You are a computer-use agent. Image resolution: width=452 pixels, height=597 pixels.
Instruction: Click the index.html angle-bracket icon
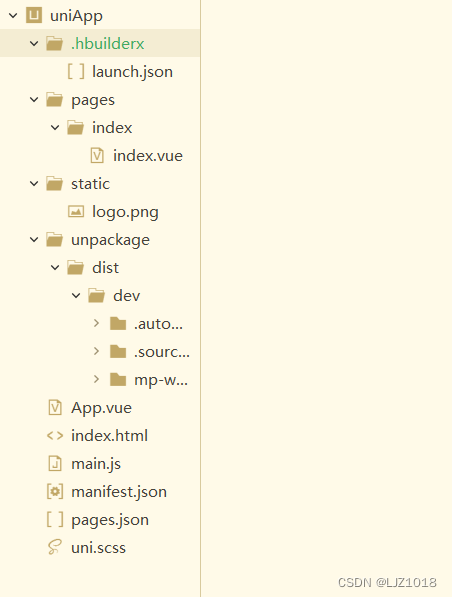coord(55,436)
